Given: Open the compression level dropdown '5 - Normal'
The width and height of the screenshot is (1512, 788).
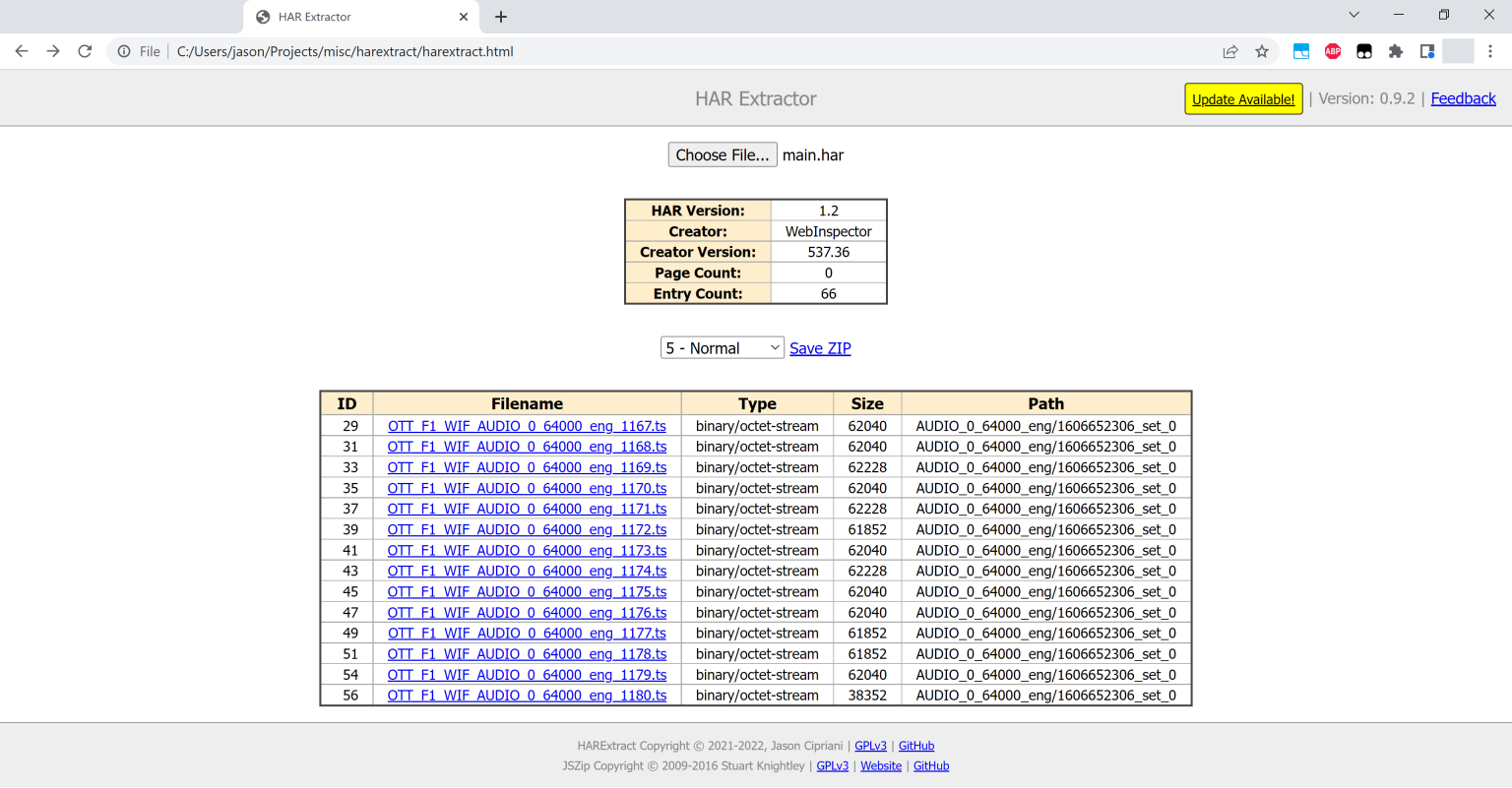Looking at the screenshot, I should tap(722, 348).
